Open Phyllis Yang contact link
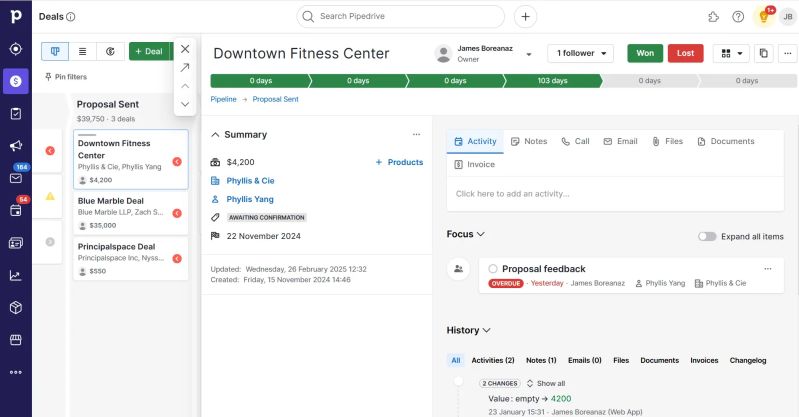 pyautogui.click(x=250, y=199)
